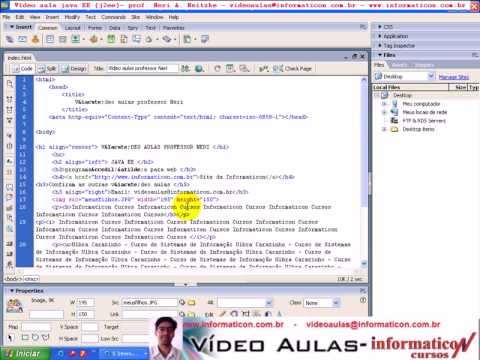
Task: Open the Commands menu
Action: tap(113, 17)
